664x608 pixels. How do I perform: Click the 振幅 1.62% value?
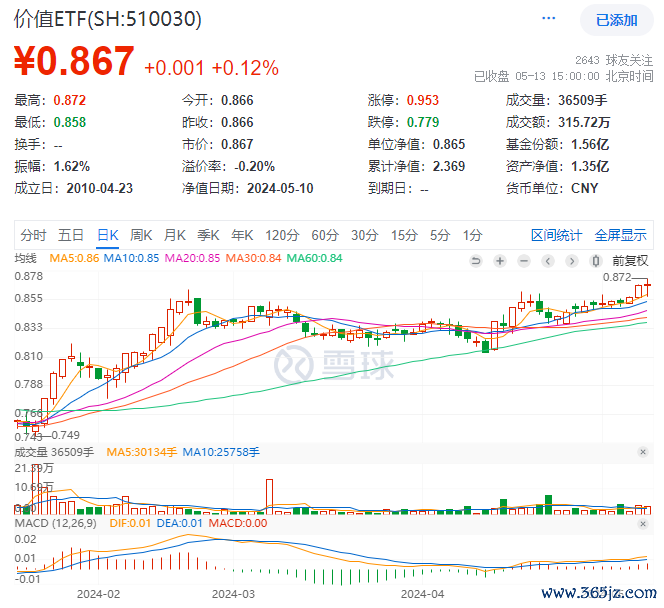coord(72,166)
